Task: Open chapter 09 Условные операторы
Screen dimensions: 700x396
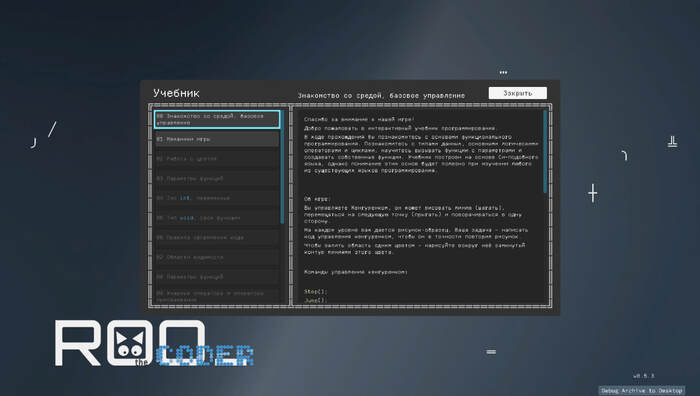Action: pos(217,296)
